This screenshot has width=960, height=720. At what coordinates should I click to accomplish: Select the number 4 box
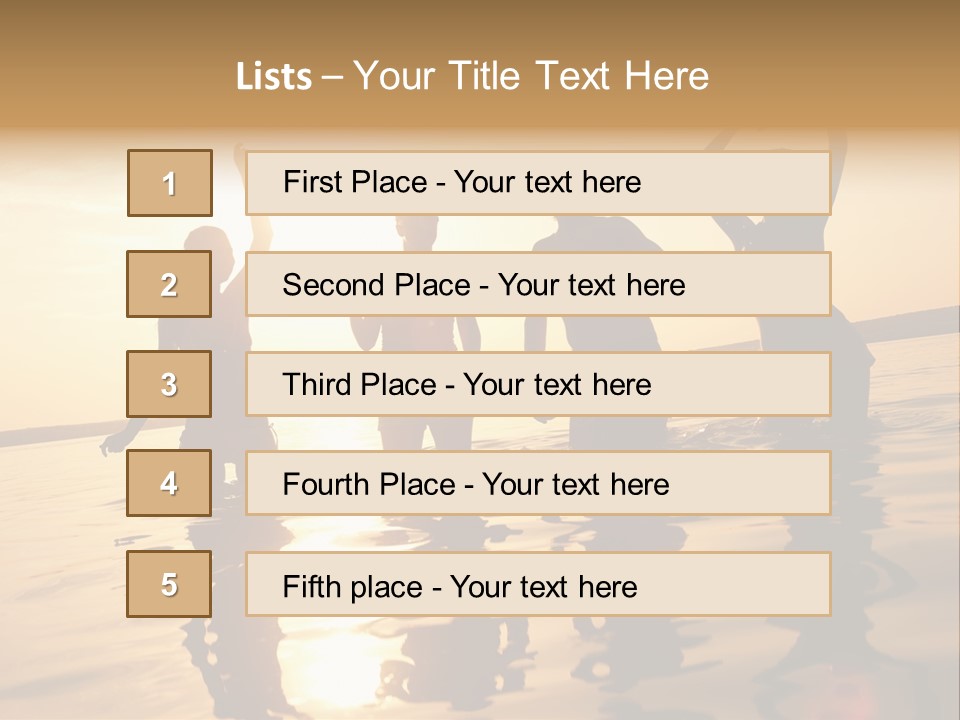(169, 483)
